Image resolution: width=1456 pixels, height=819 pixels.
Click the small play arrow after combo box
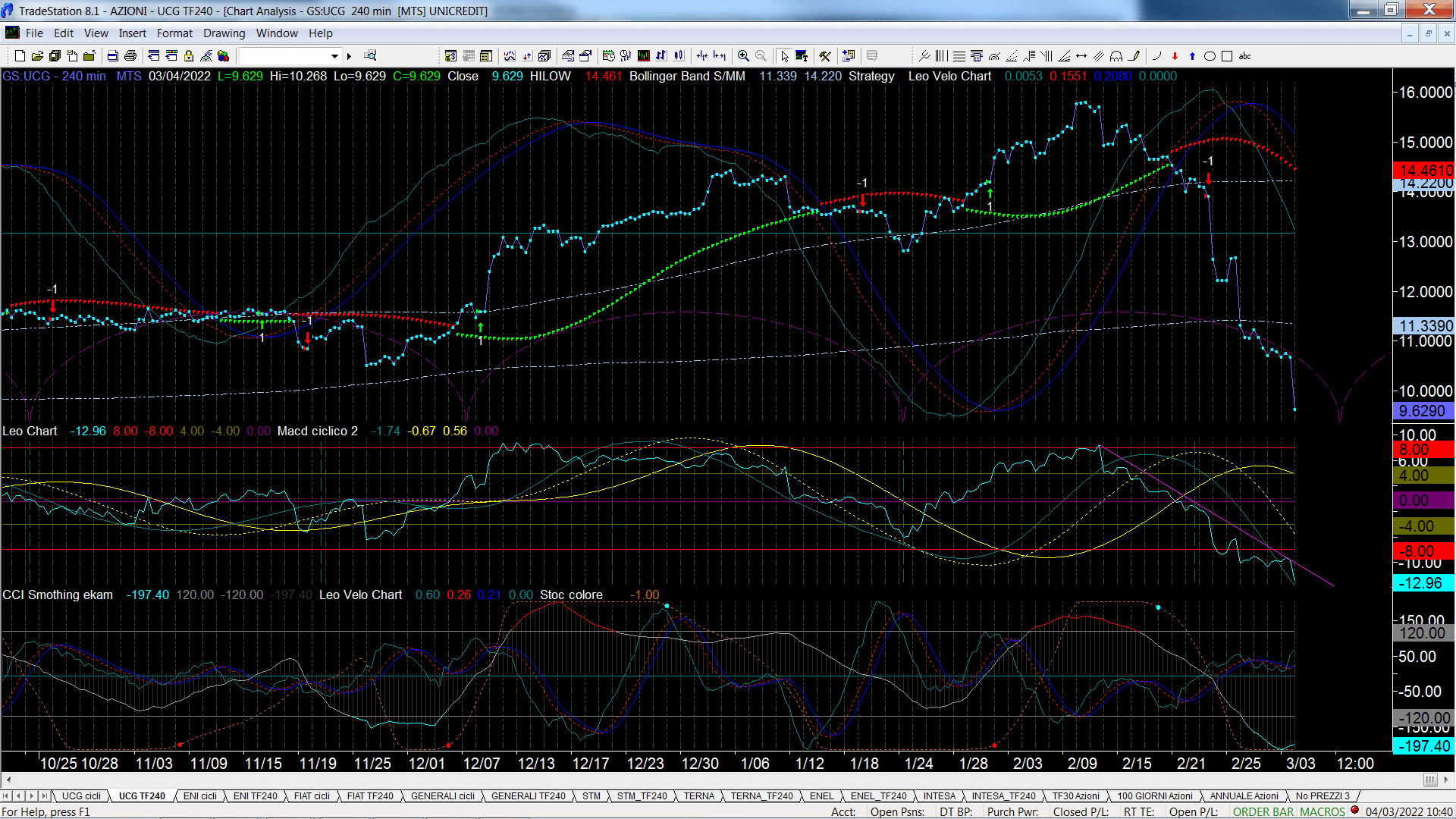(350, 55)
